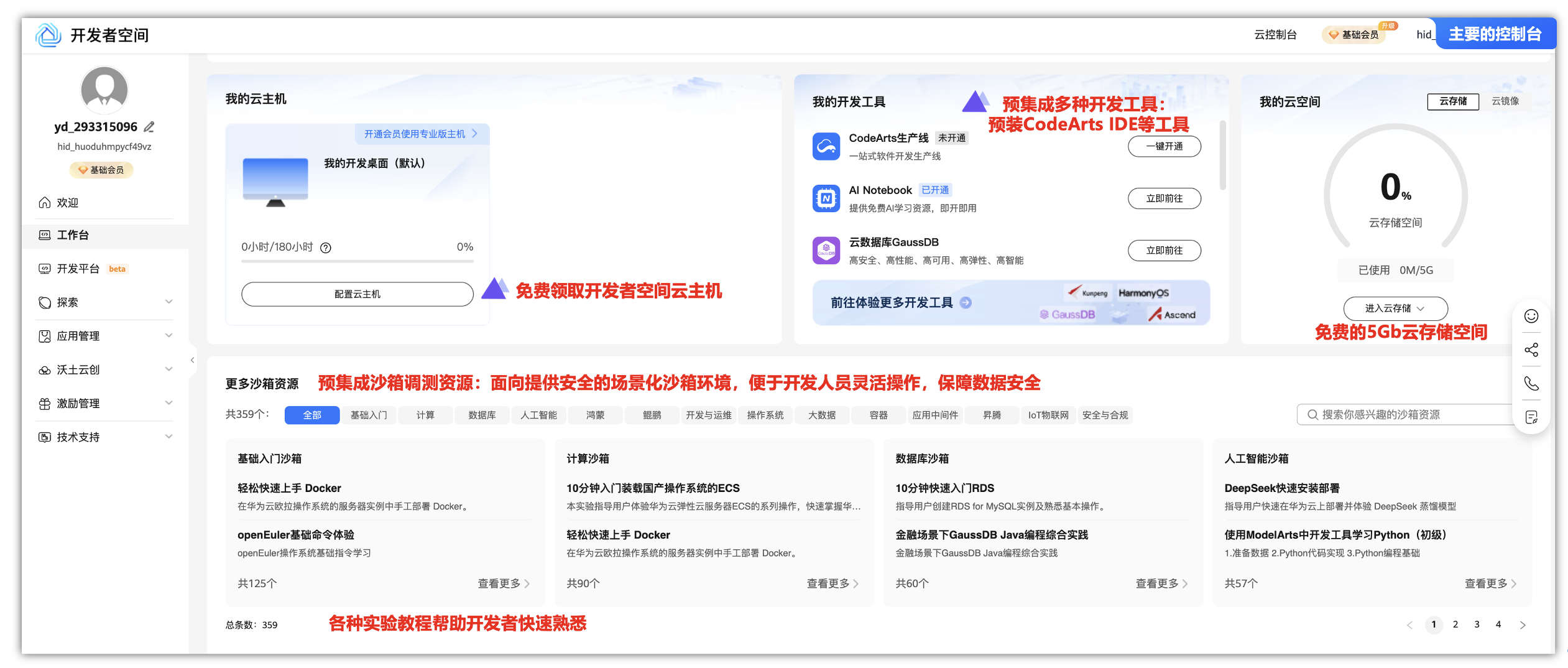Click 查看更多 in 基础入门沙箱 card
Screen dimensions: 1568x668
point(504,583)
